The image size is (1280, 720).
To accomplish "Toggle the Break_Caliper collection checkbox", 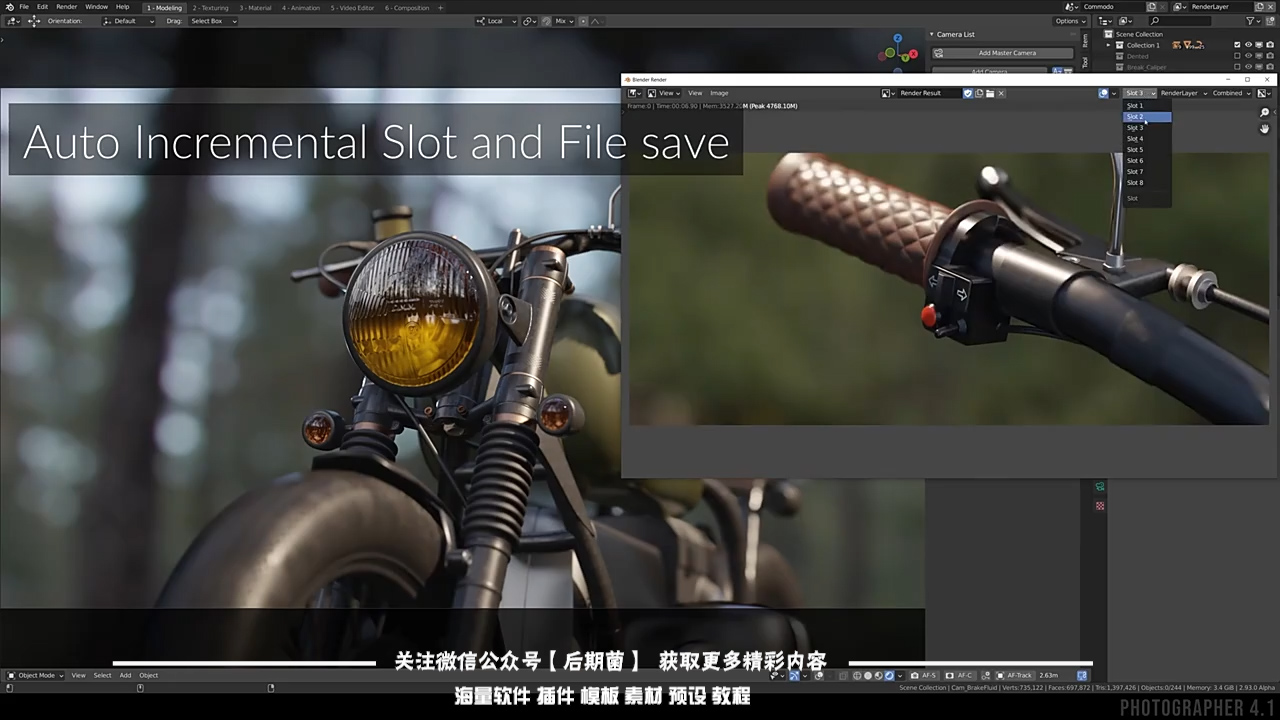I will pos(1237,67).
